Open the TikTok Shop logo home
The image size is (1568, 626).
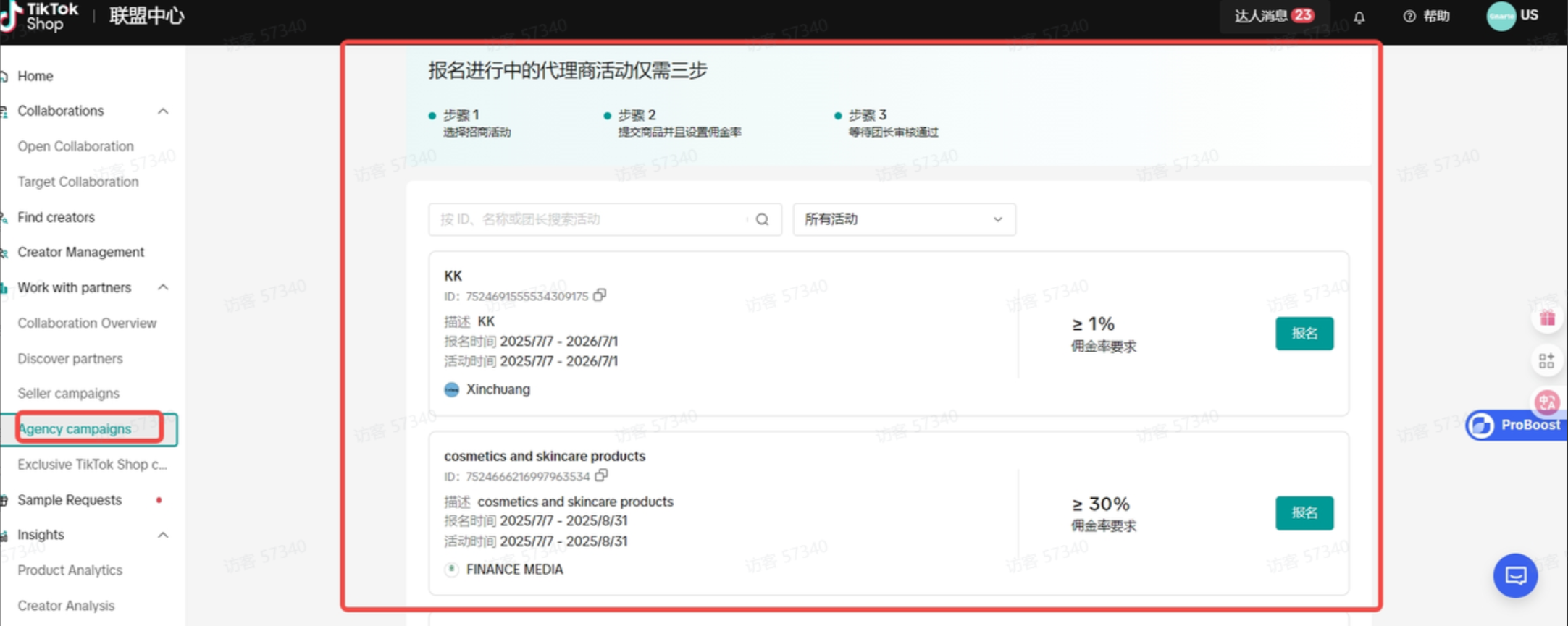coord(40,16)
